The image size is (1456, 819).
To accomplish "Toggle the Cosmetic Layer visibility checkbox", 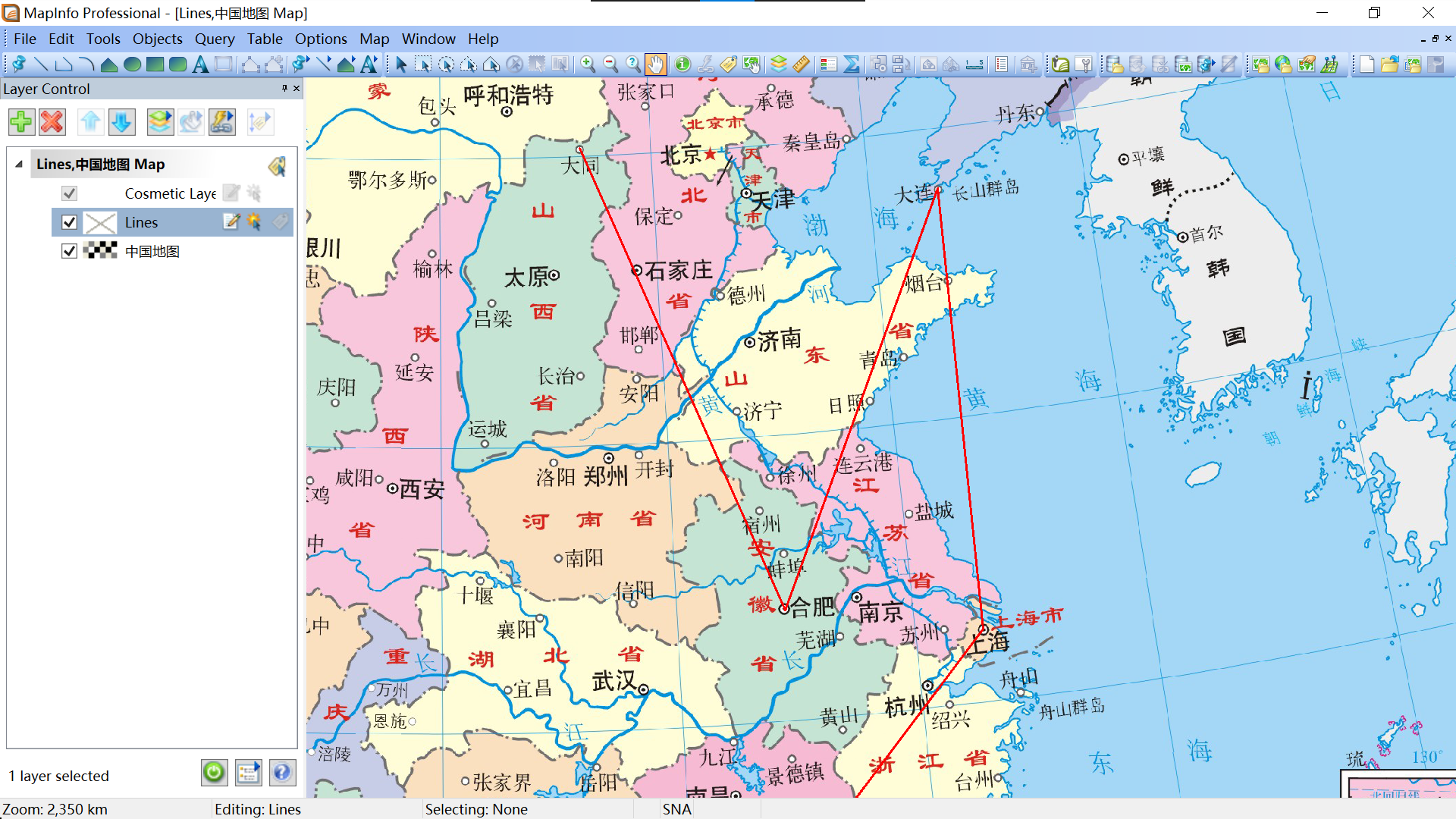I will 69,193.
